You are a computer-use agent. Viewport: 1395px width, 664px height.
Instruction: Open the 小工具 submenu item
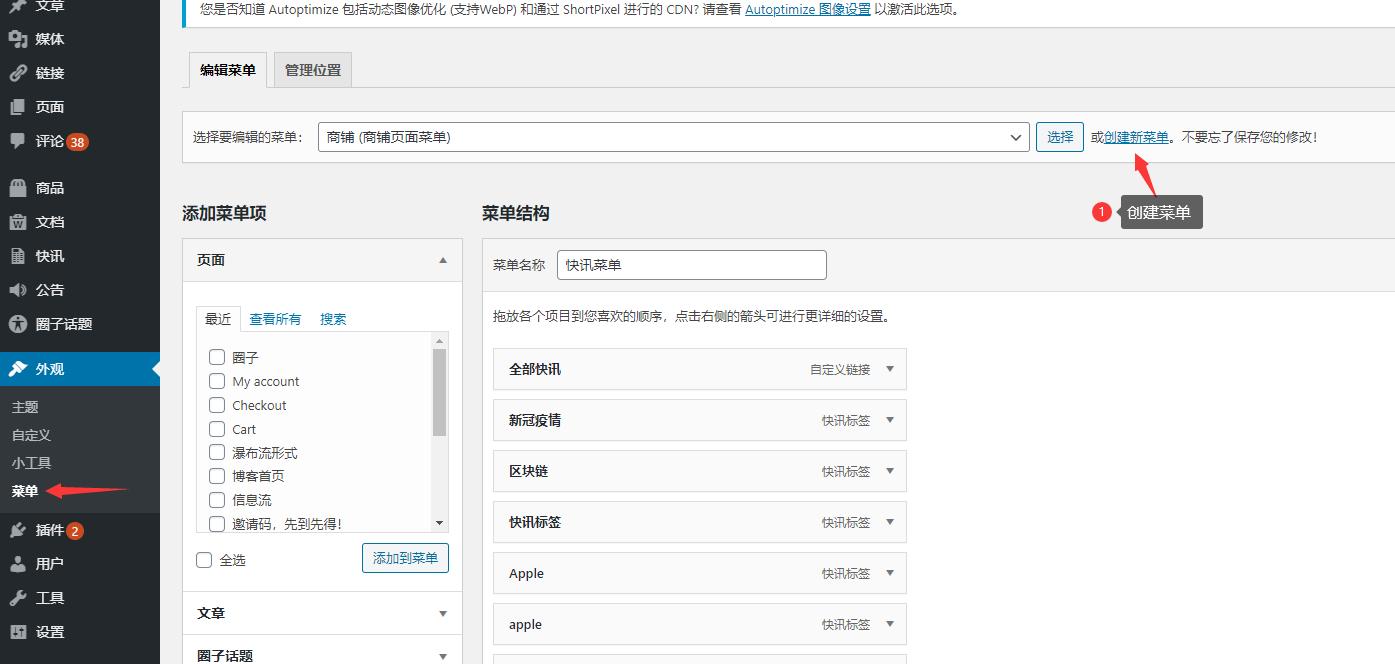click(x=31, y=463)
